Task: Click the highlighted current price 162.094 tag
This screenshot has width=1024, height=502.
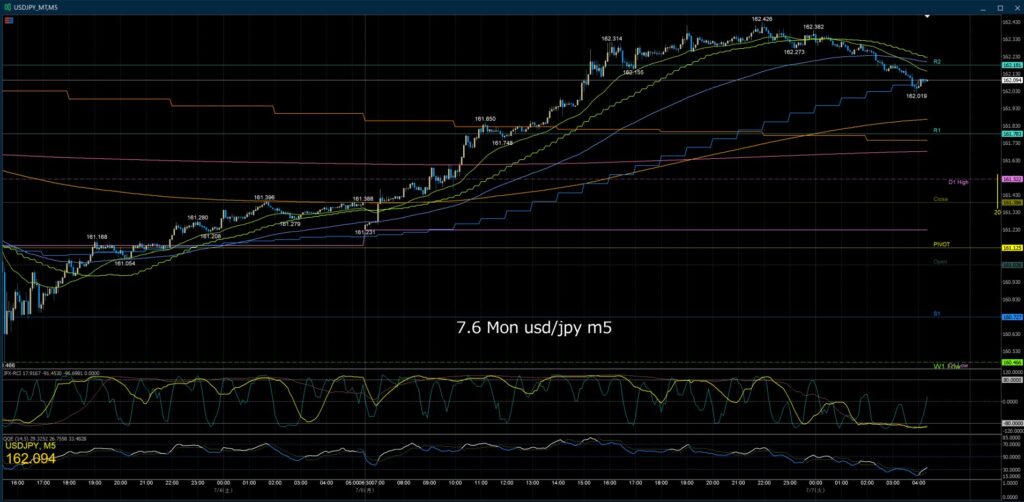Action: click(1011, 80)
